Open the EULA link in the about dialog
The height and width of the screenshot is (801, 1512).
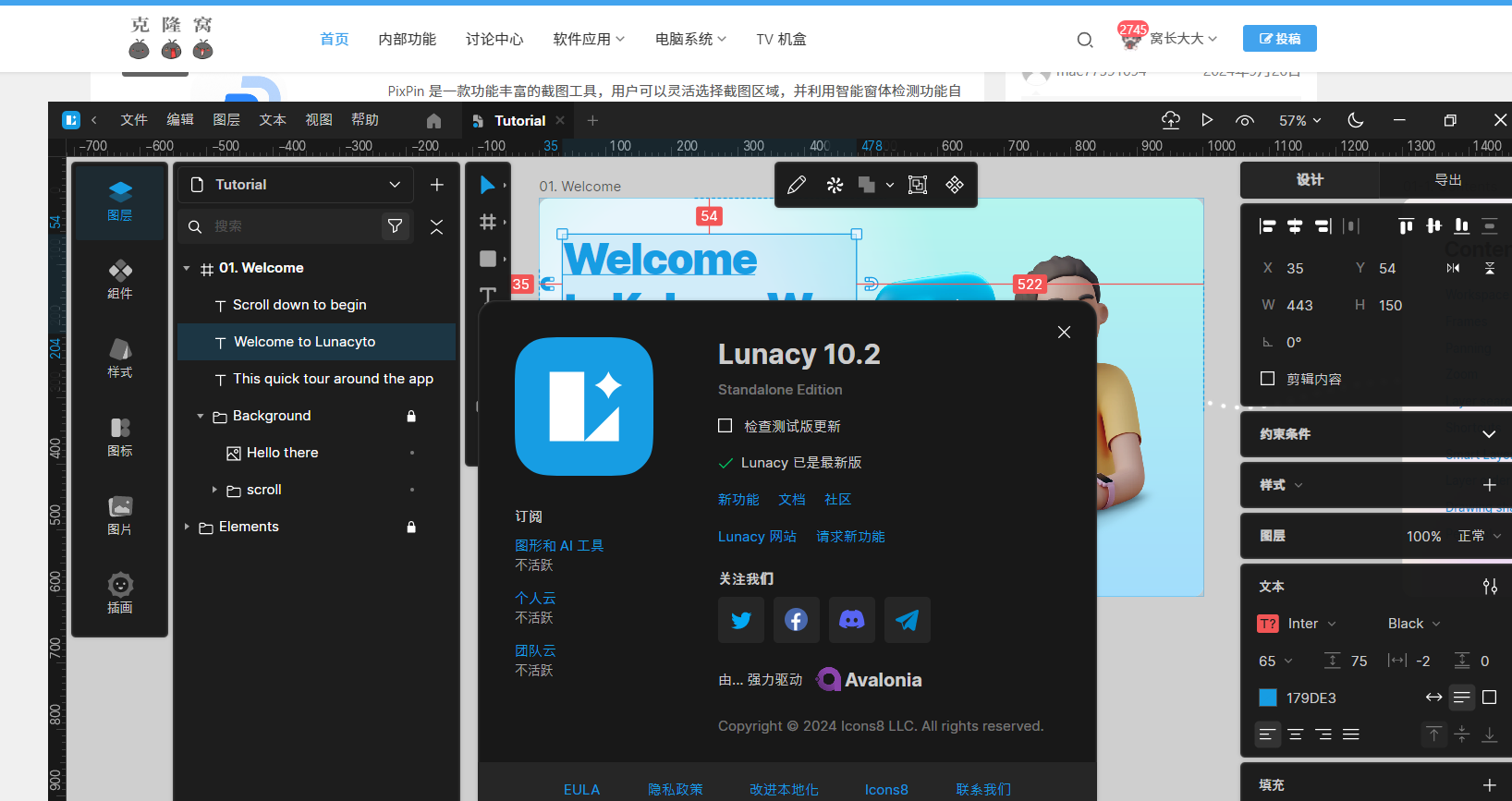(581, 790)
